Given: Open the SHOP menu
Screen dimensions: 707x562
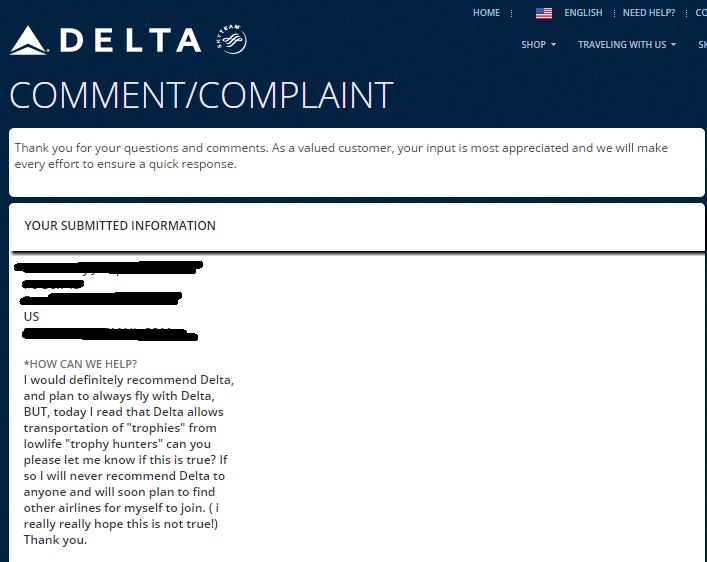Looking at the screenshot, I should (x=533, y=45).
